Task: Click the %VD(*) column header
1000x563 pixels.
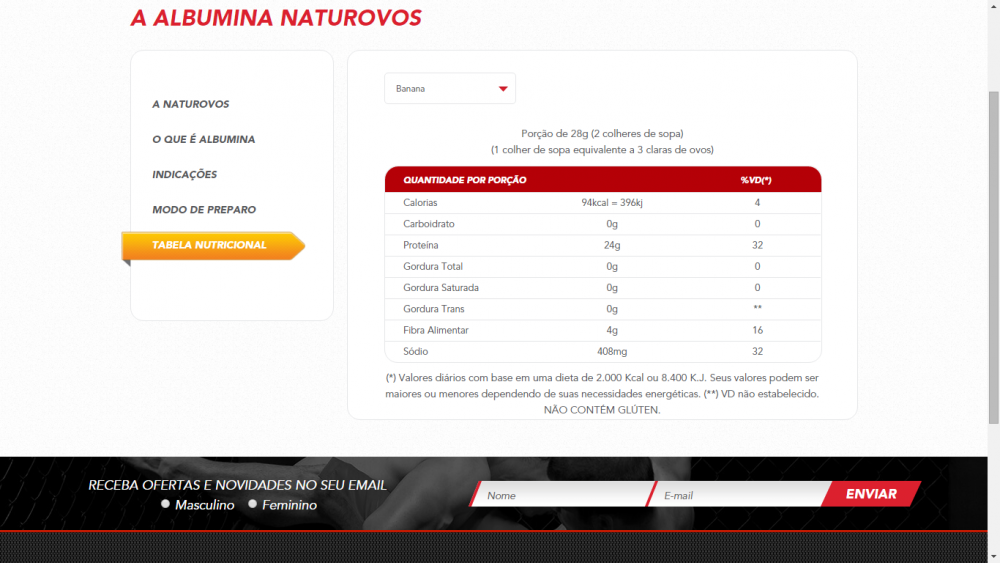Action: [756, 180]
